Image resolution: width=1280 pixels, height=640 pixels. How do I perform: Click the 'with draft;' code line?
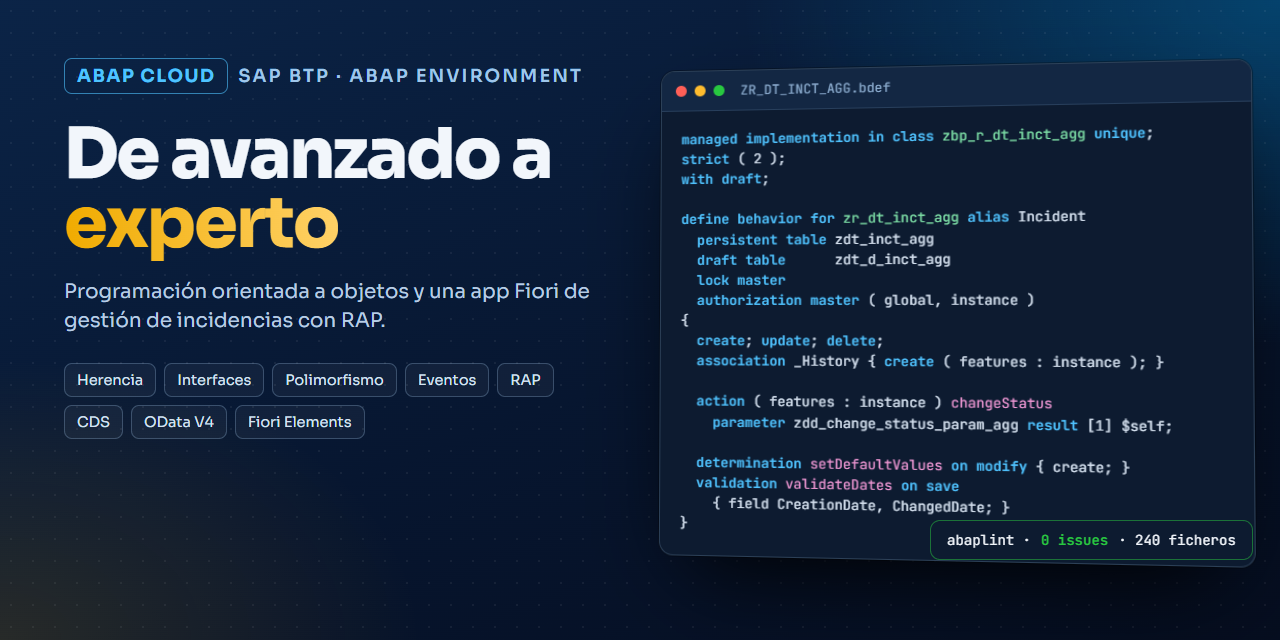point(725,179)
